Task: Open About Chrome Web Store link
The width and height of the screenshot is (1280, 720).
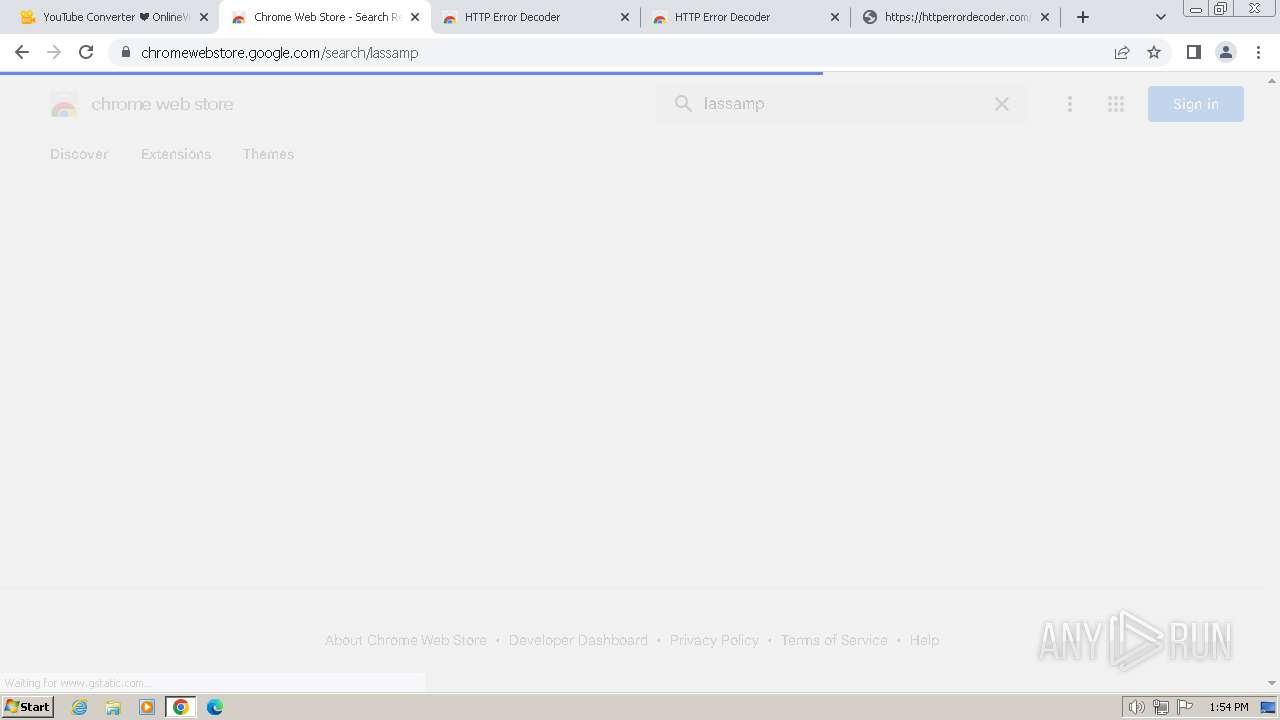Action: [406, 640]
